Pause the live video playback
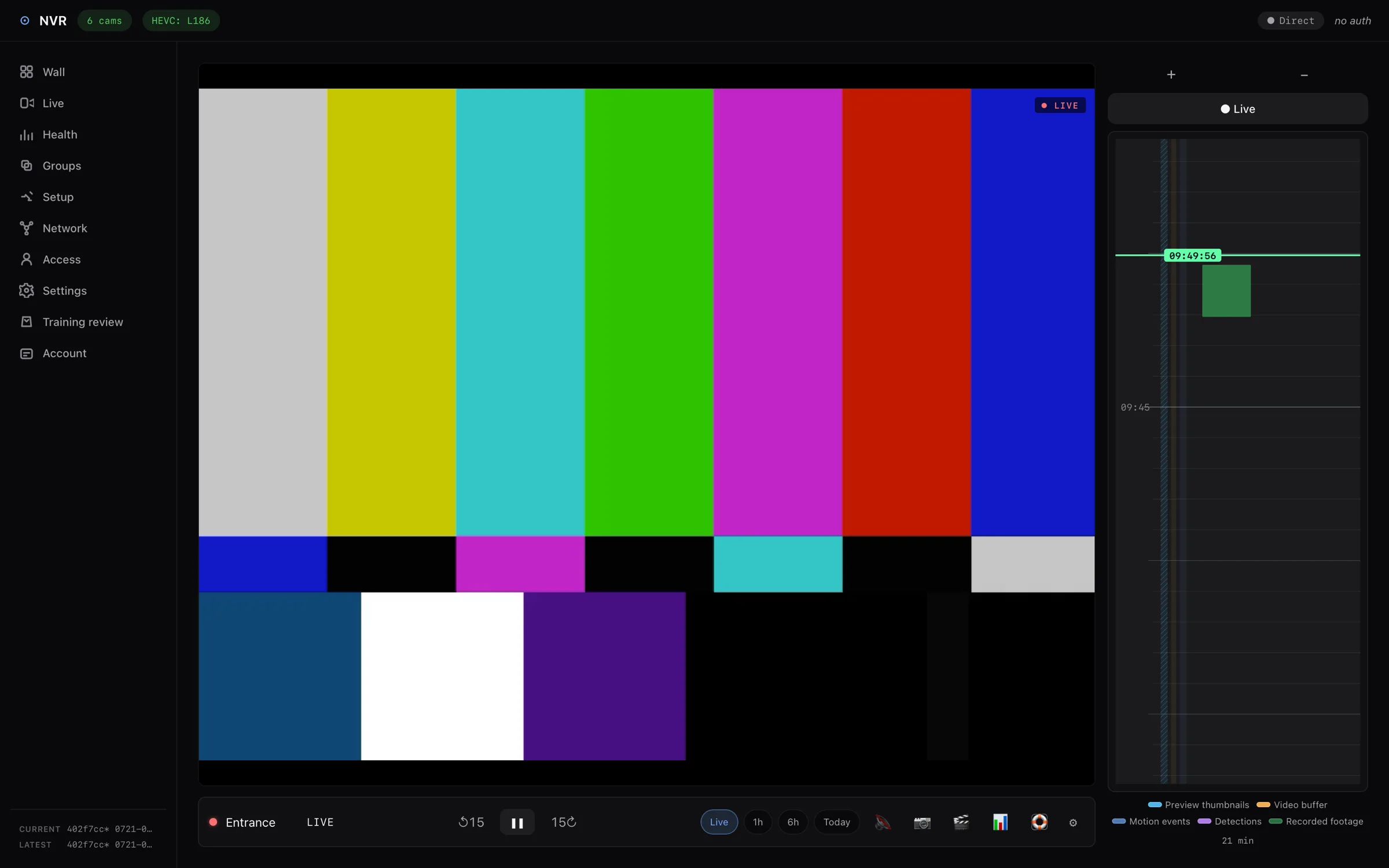Viewport: 1389px width, 868px height. [517, 822]
